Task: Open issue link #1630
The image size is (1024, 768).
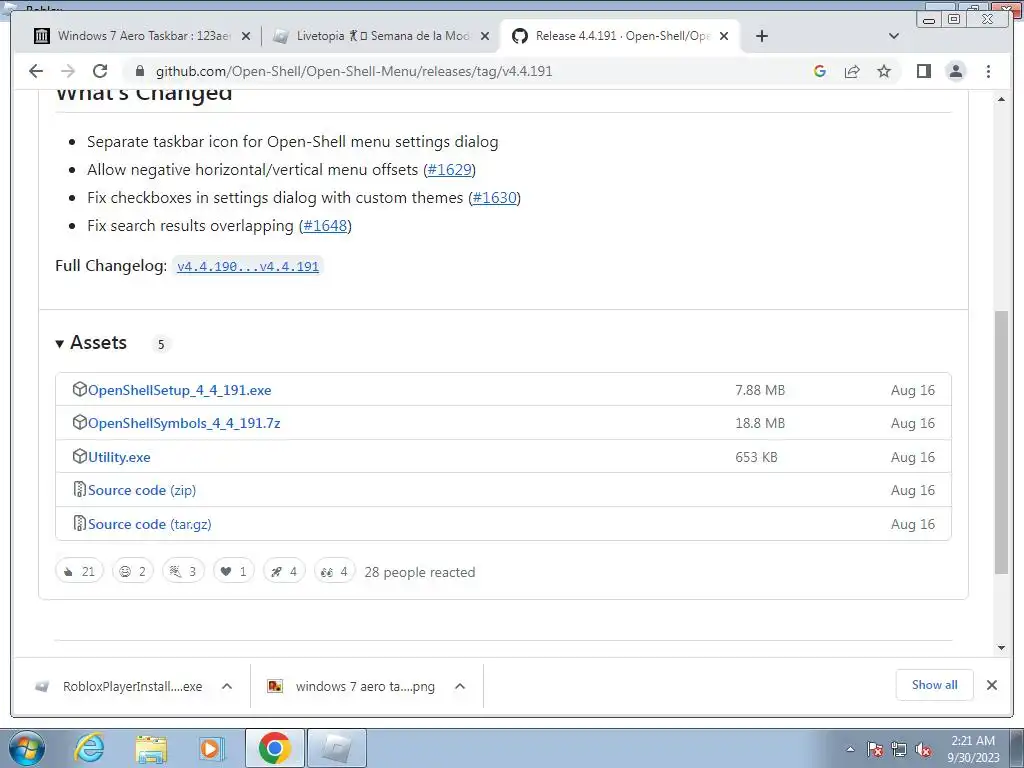Action: 494,198
